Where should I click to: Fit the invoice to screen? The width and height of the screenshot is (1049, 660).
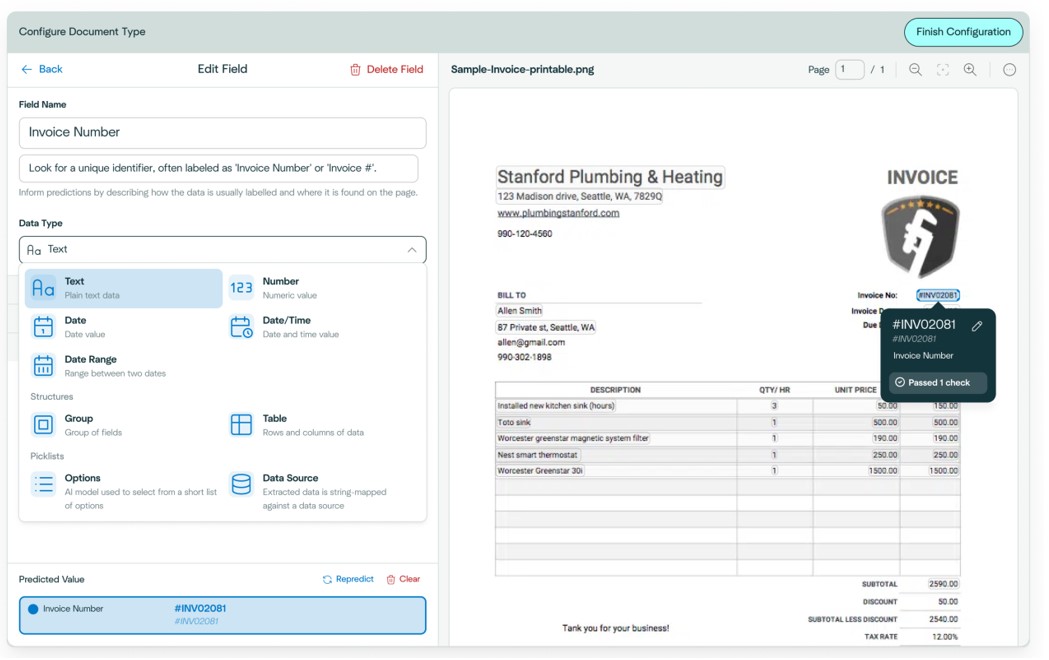(943, 69)
